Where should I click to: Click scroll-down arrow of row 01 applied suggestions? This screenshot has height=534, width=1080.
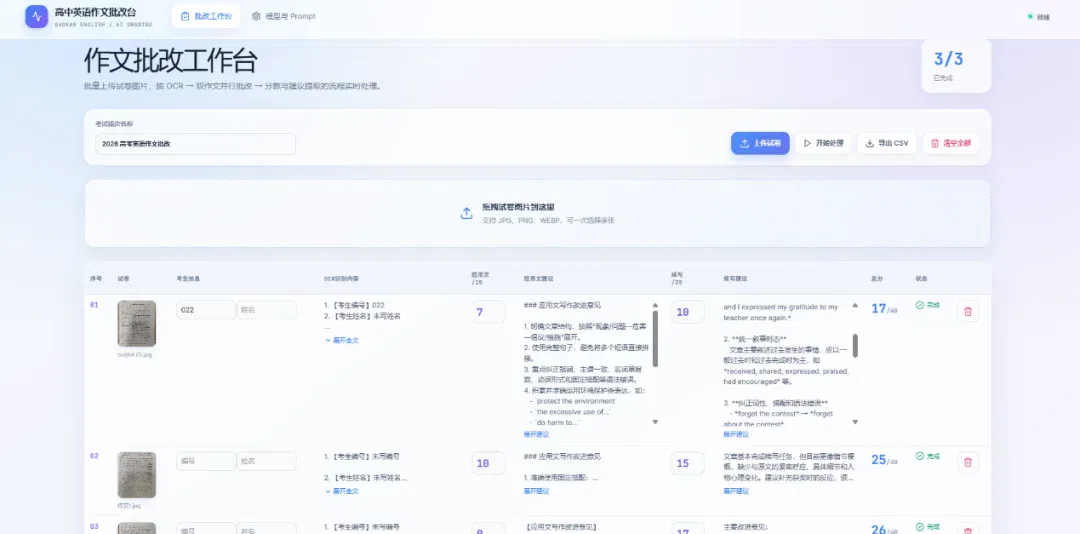coord(655,422)
